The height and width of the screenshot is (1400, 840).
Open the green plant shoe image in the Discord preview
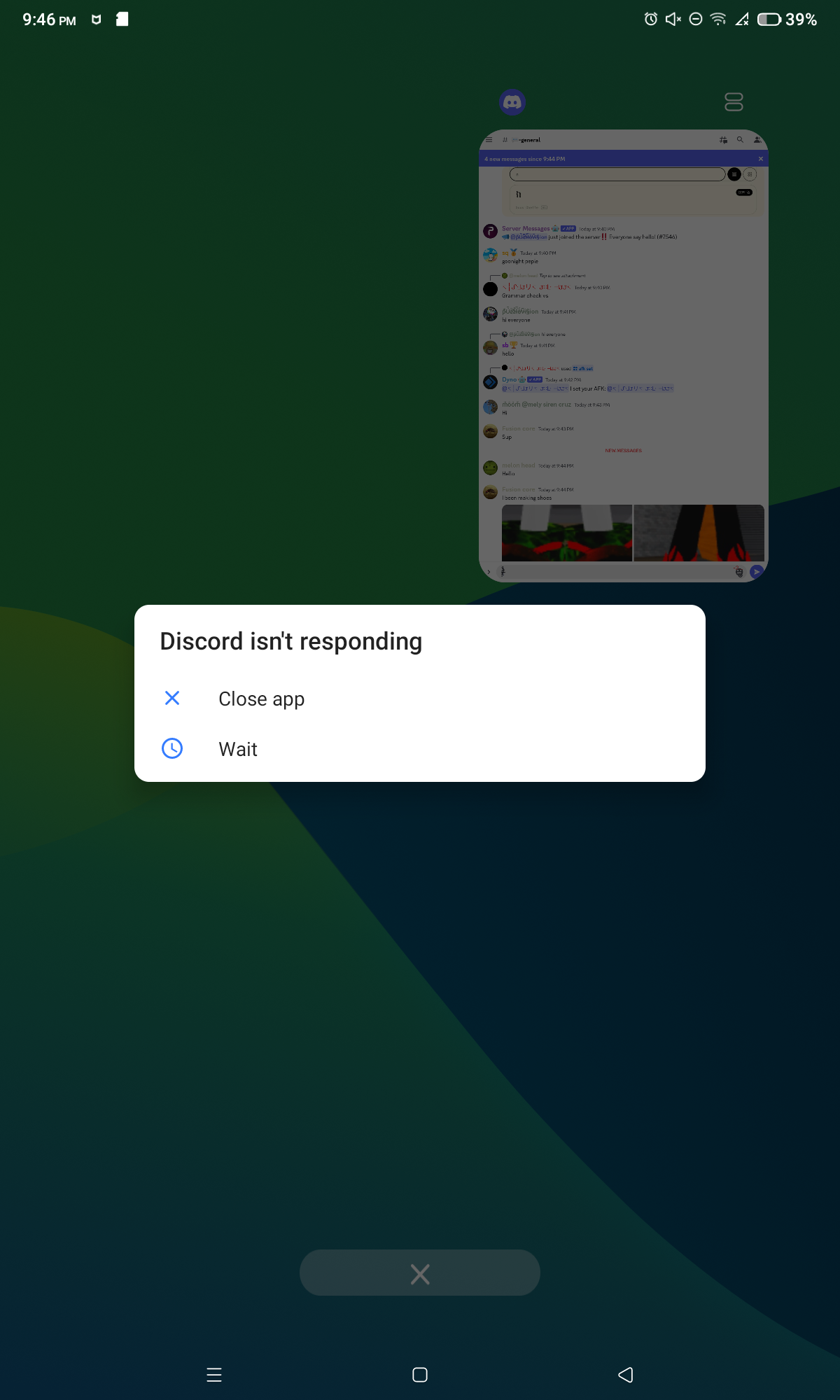567,533
